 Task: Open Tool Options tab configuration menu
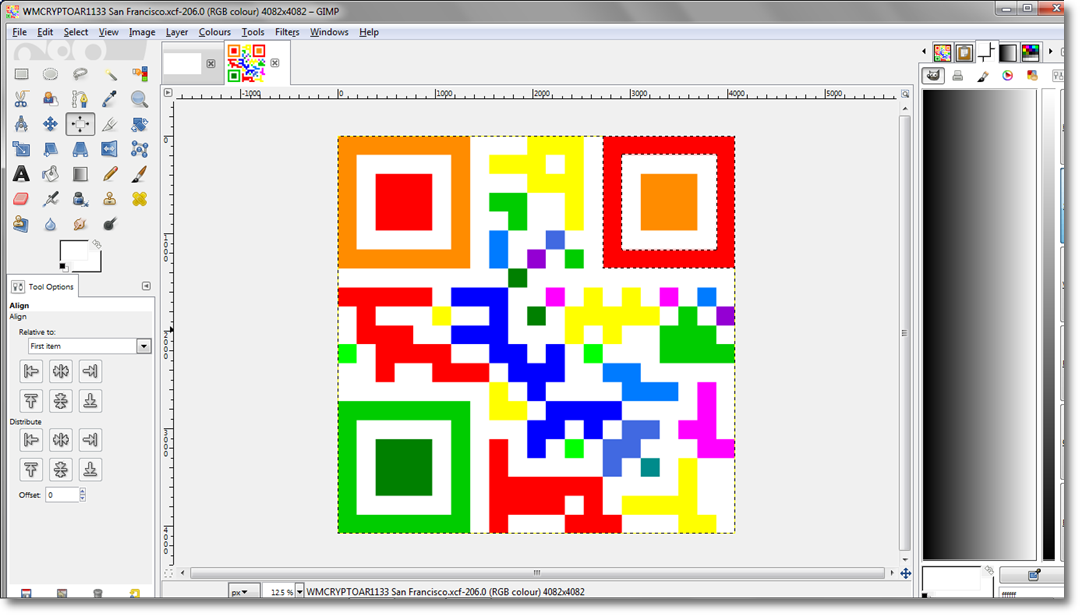coord(146,286)
